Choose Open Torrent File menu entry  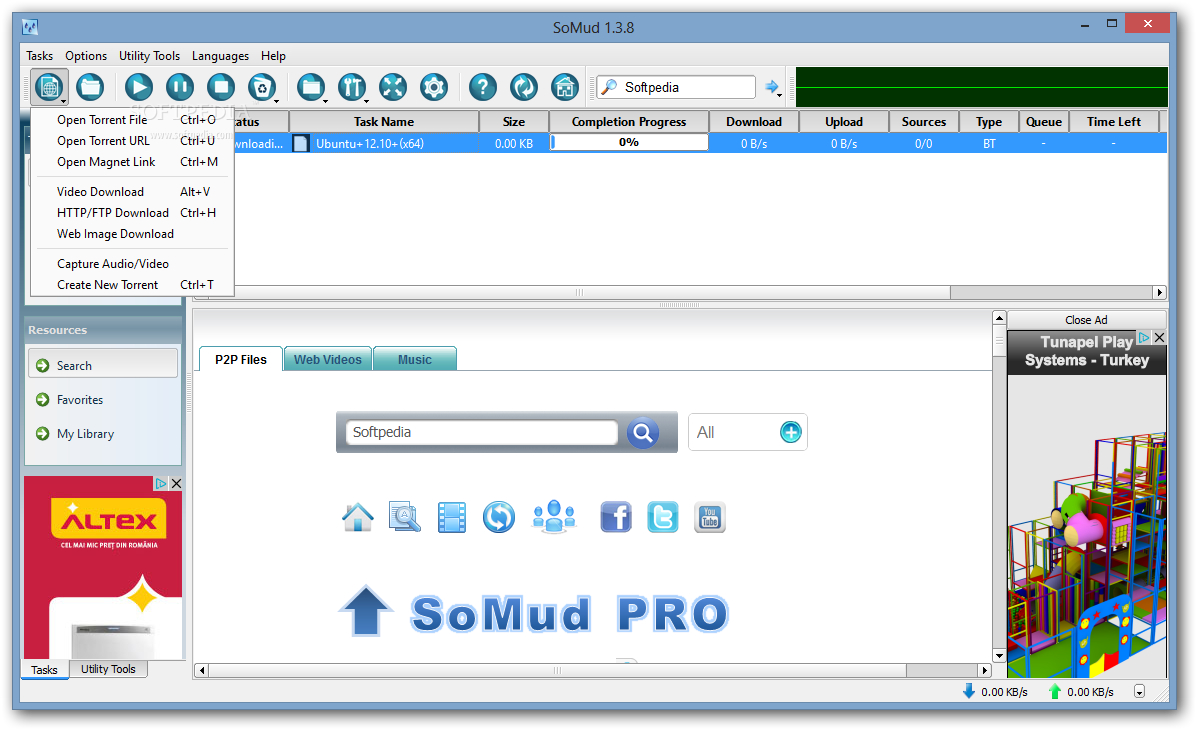pos(131,120)
